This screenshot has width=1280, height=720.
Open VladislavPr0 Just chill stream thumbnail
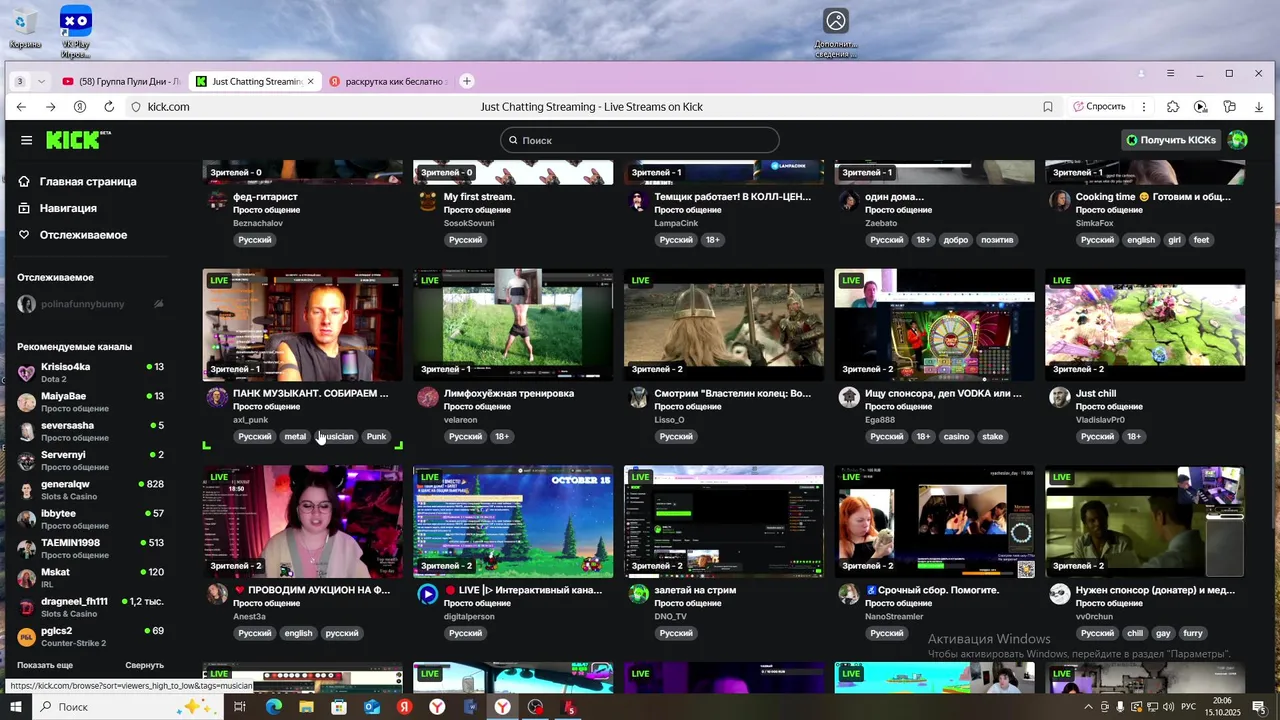pos(1145,325)
